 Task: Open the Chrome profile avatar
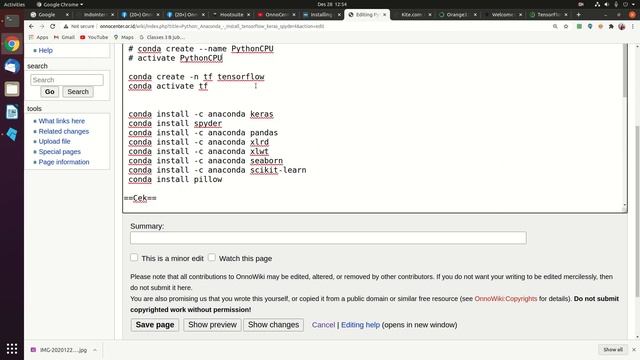pyautogui.click(x=622, y=27)
